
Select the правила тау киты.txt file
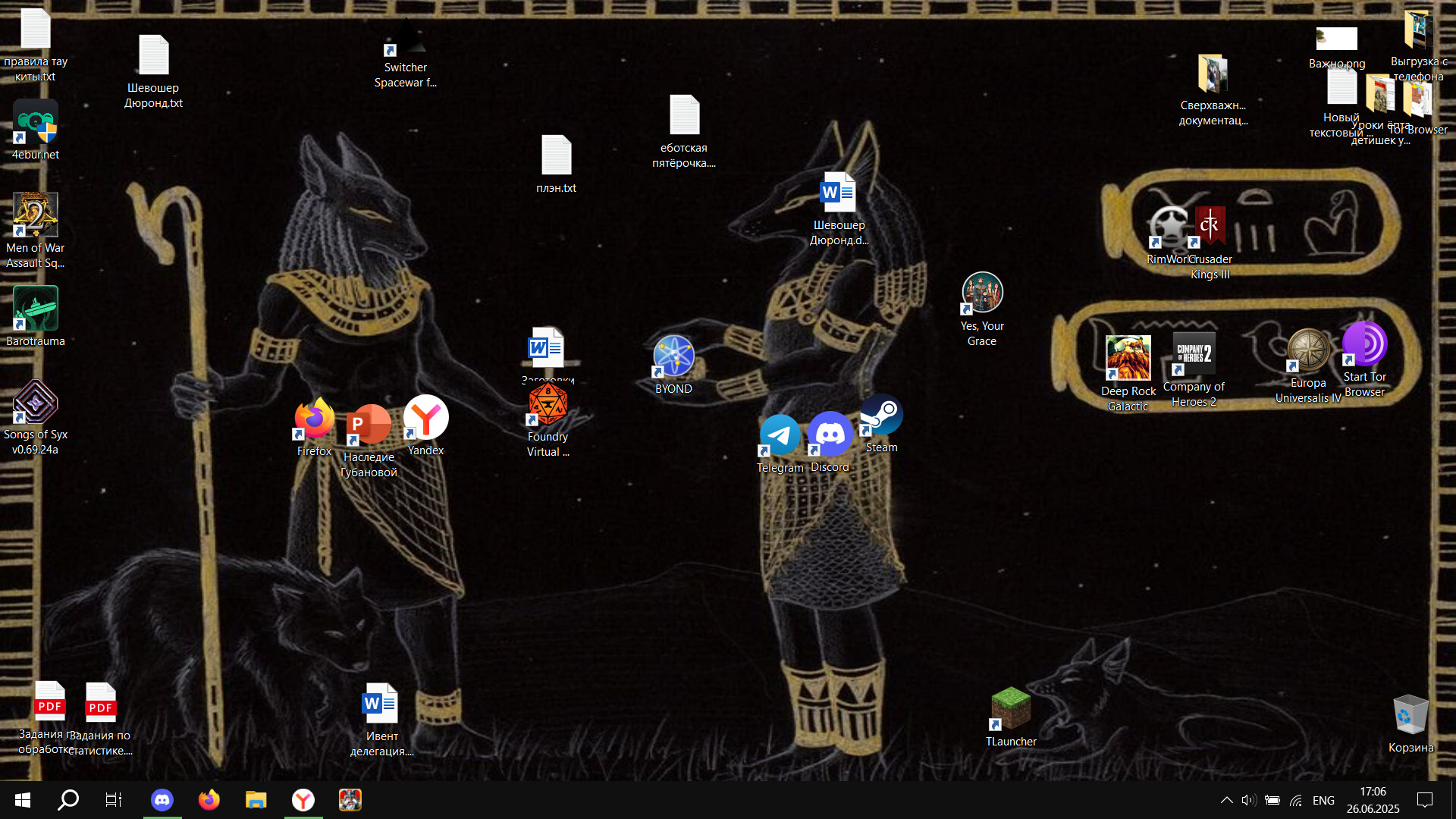coord(36,30)
